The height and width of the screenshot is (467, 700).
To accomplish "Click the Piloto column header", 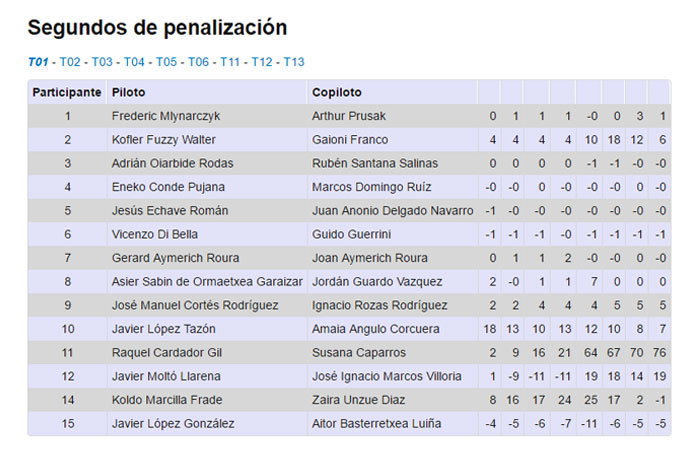I will pos(128,92).
